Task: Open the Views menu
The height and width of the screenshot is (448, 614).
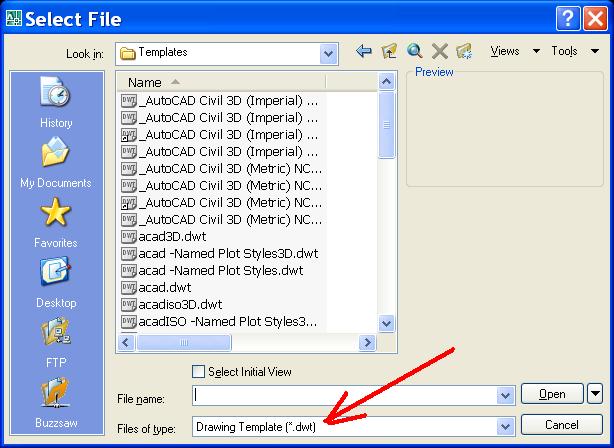Action: [515, 51]
